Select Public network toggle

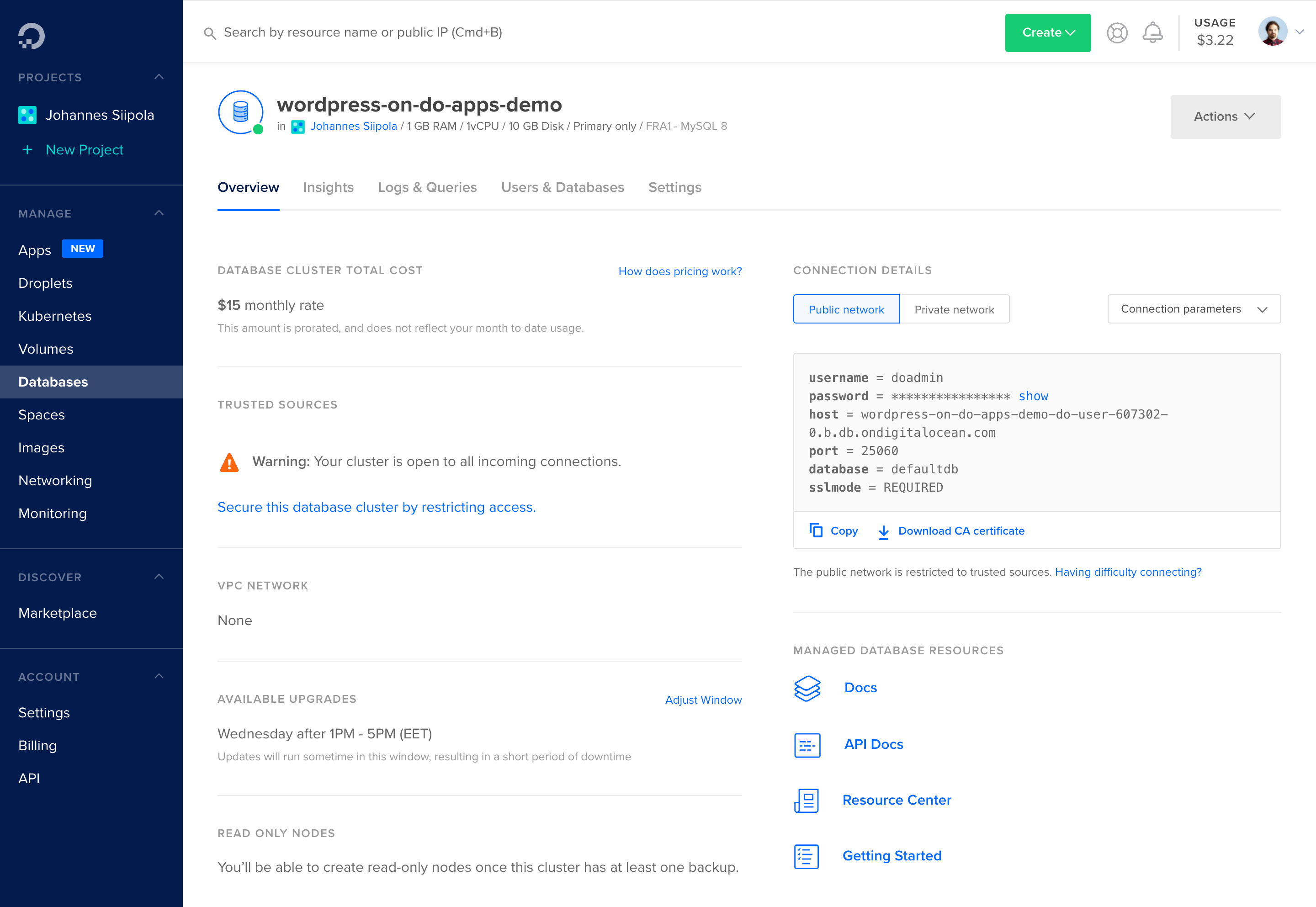pos(846,310)
